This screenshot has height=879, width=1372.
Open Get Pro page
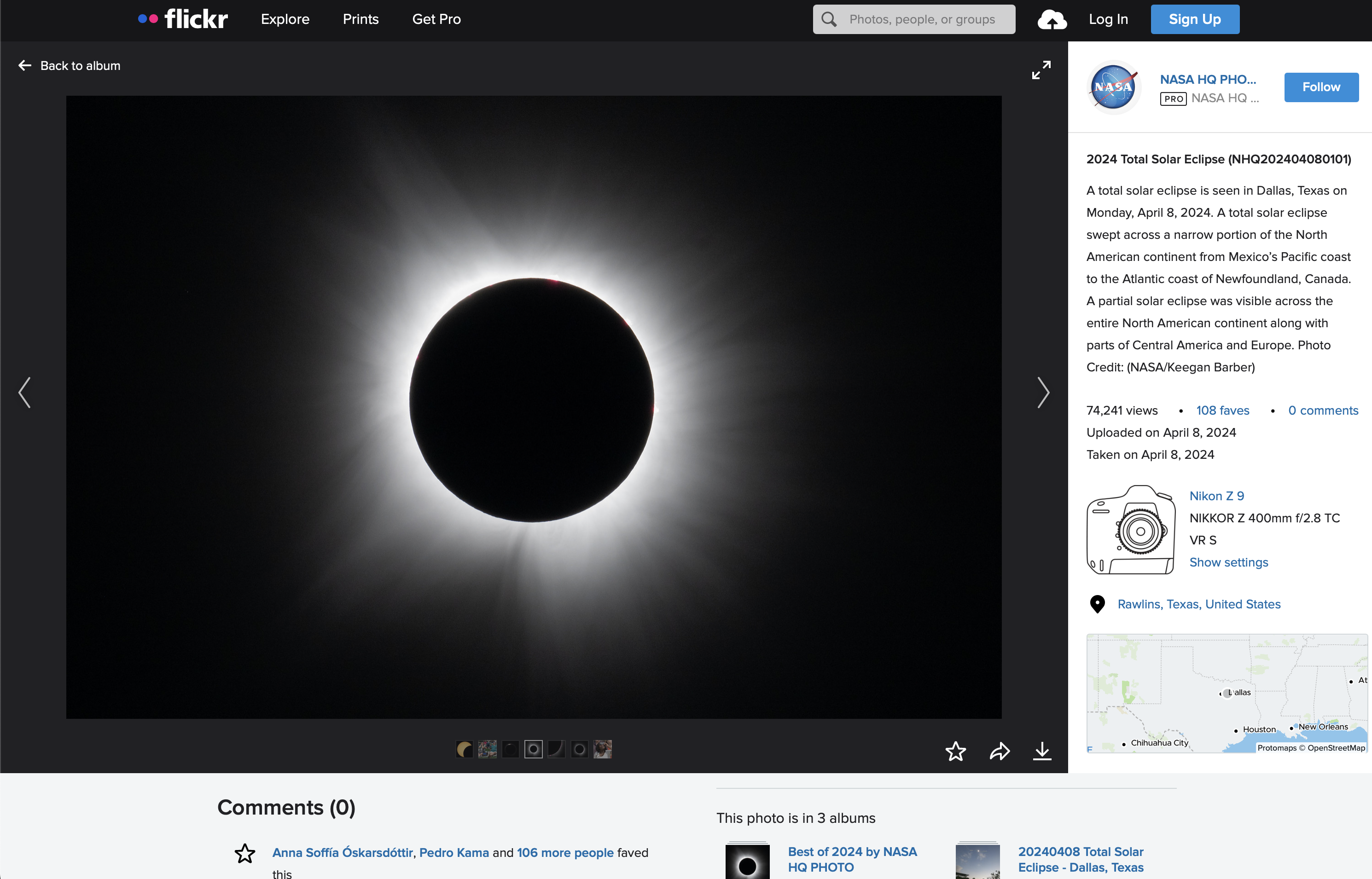click(436, 19)
